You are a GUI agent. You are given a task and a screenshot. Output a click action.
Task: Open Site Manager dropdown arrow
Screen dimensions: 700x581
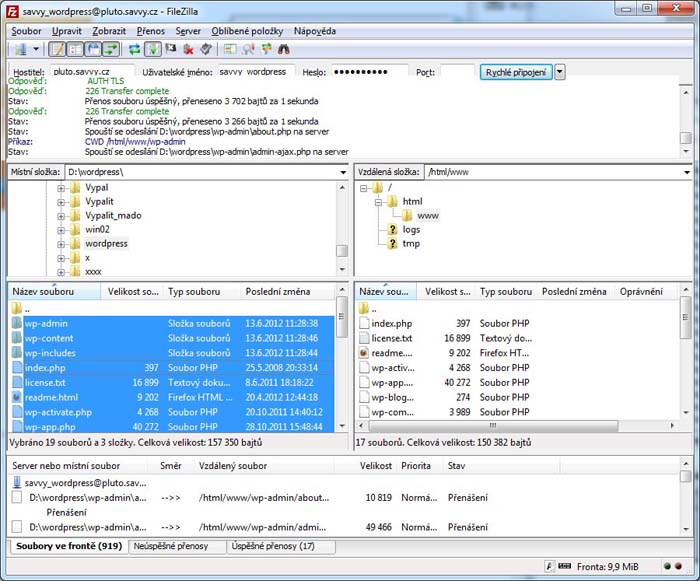pos(36,49)
